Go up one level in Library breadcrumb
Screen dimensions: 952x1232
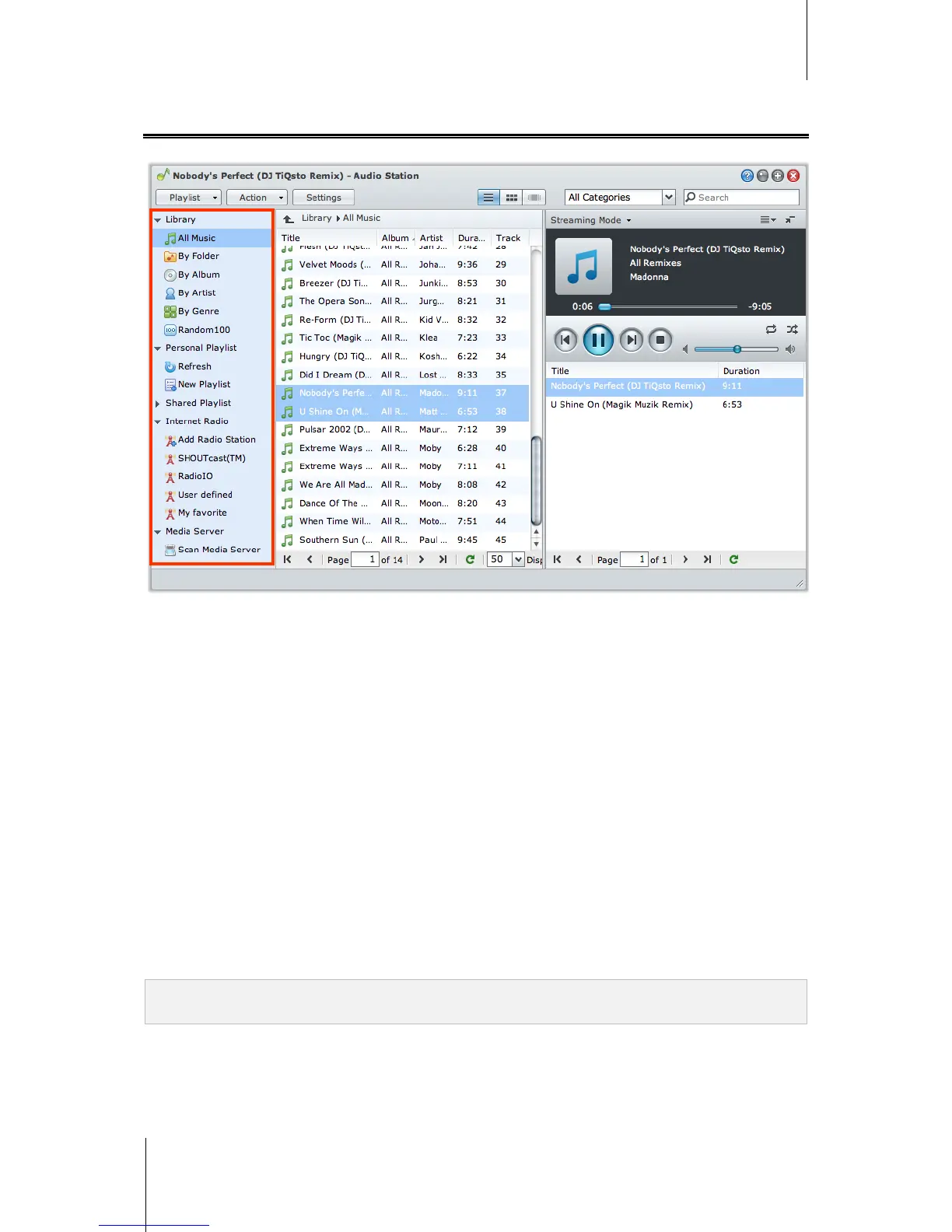click(x=289, y=219)
